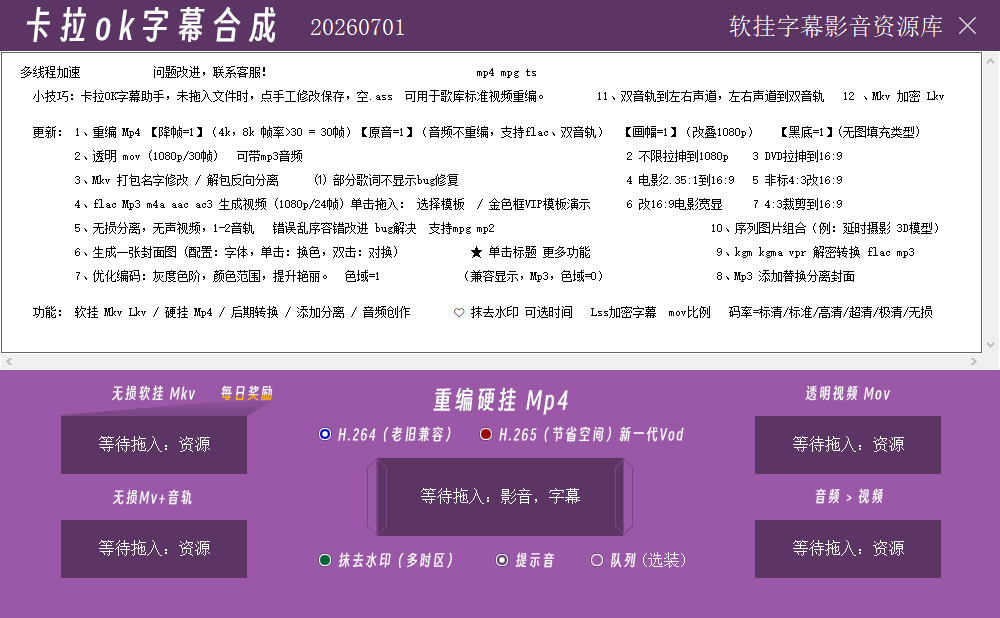Click line 2、透明 mov (1080p/30帧)
The width and height of the screenshot is (1000, 618).
point(146,156)
